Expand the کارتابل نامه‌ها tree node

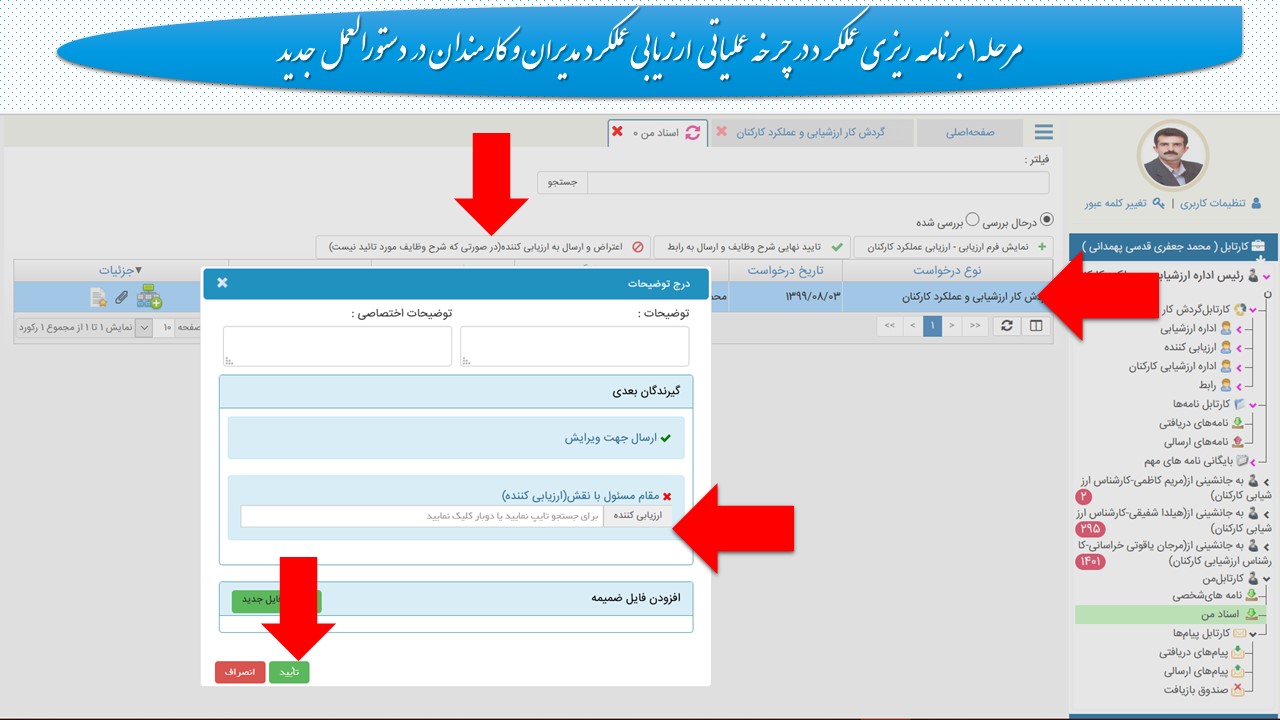[x=1252, y=404]
